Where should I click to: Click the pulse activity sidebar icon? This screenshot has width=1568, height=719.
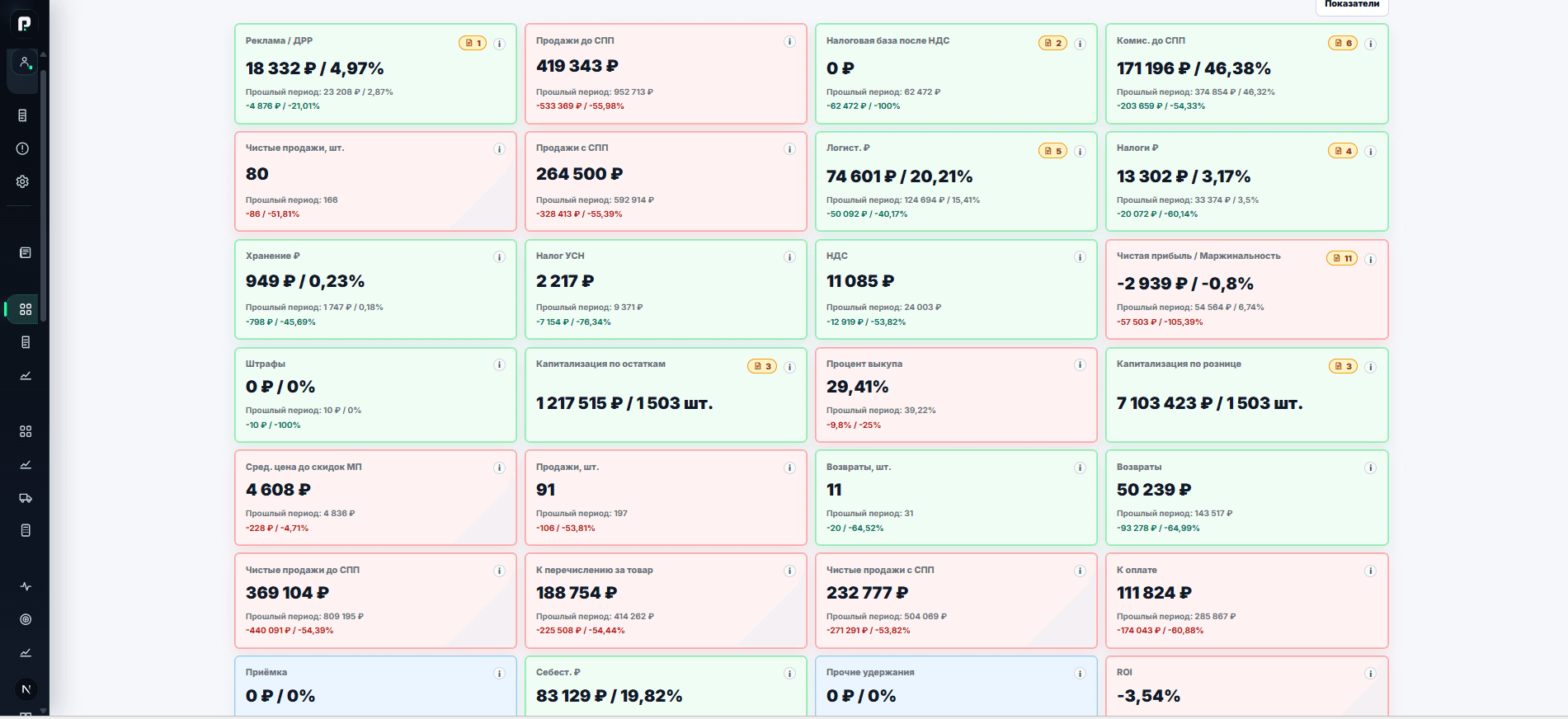(26, 586)
